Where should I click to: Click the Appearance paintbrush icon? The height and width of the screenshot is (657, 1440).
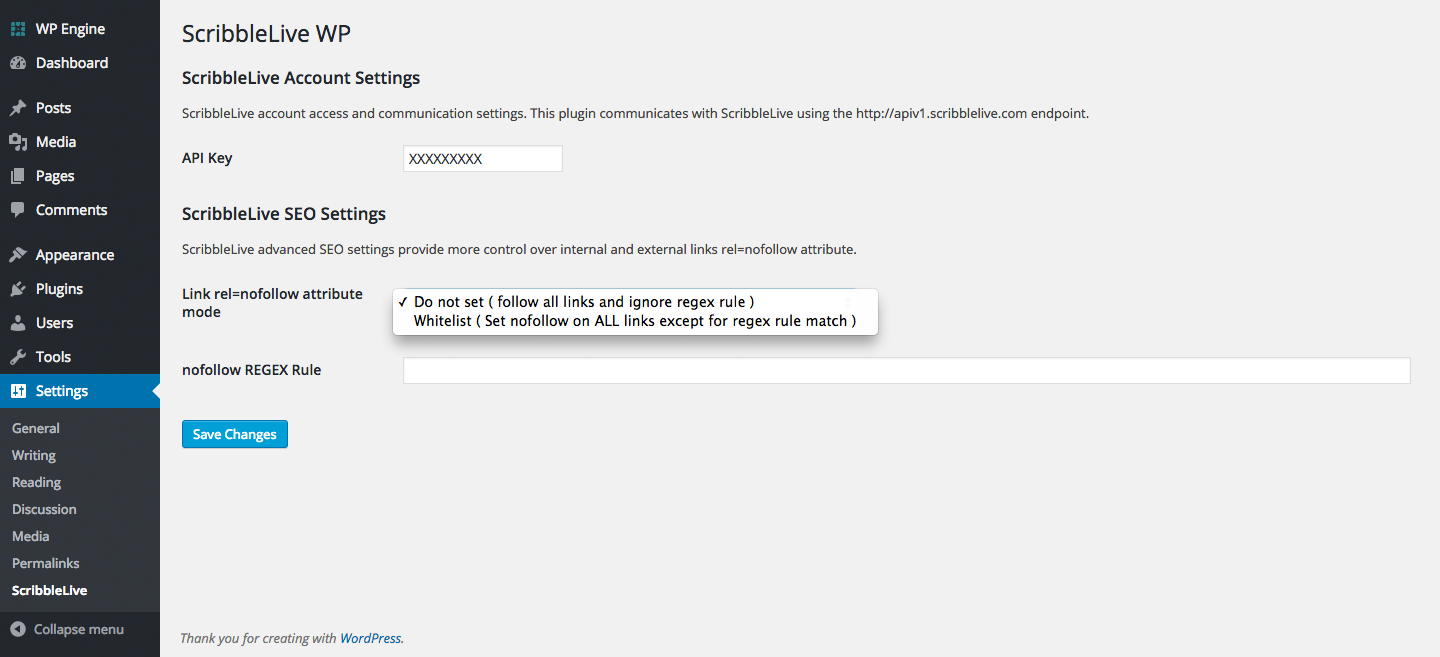tap(18, 255)
